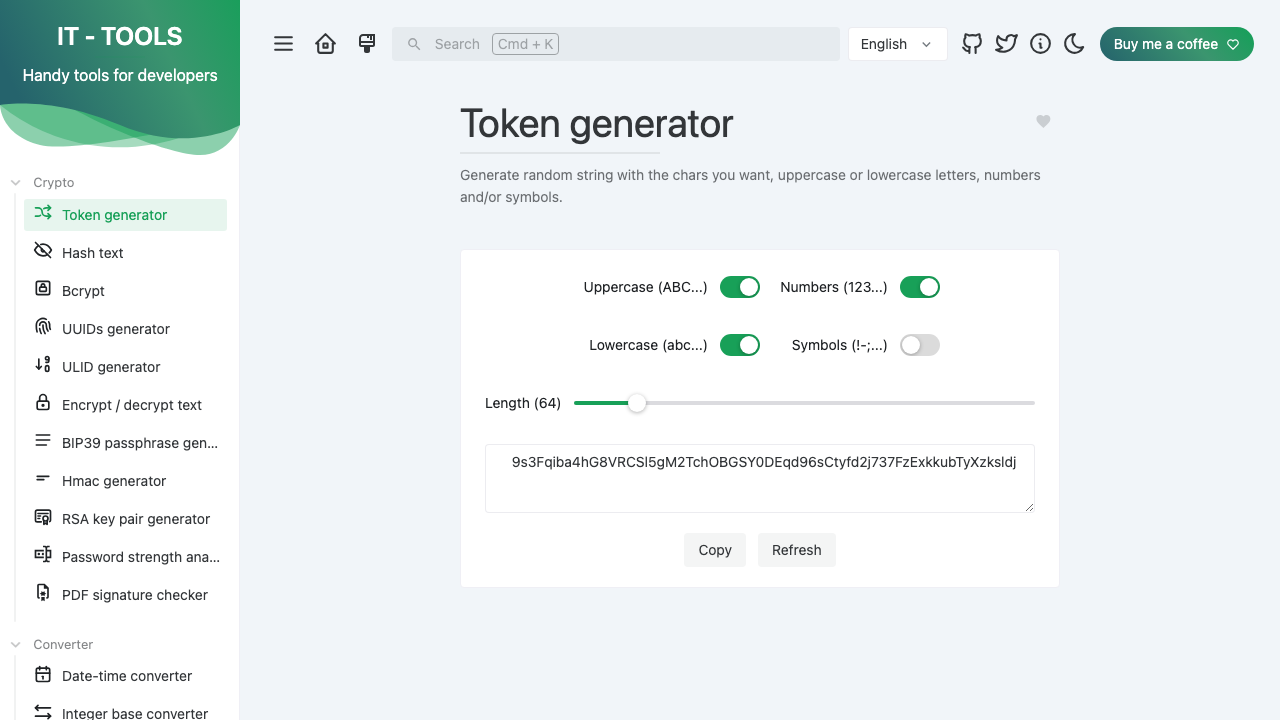
Task: Open PDF signature checker tool
Action: coord(125,595)
